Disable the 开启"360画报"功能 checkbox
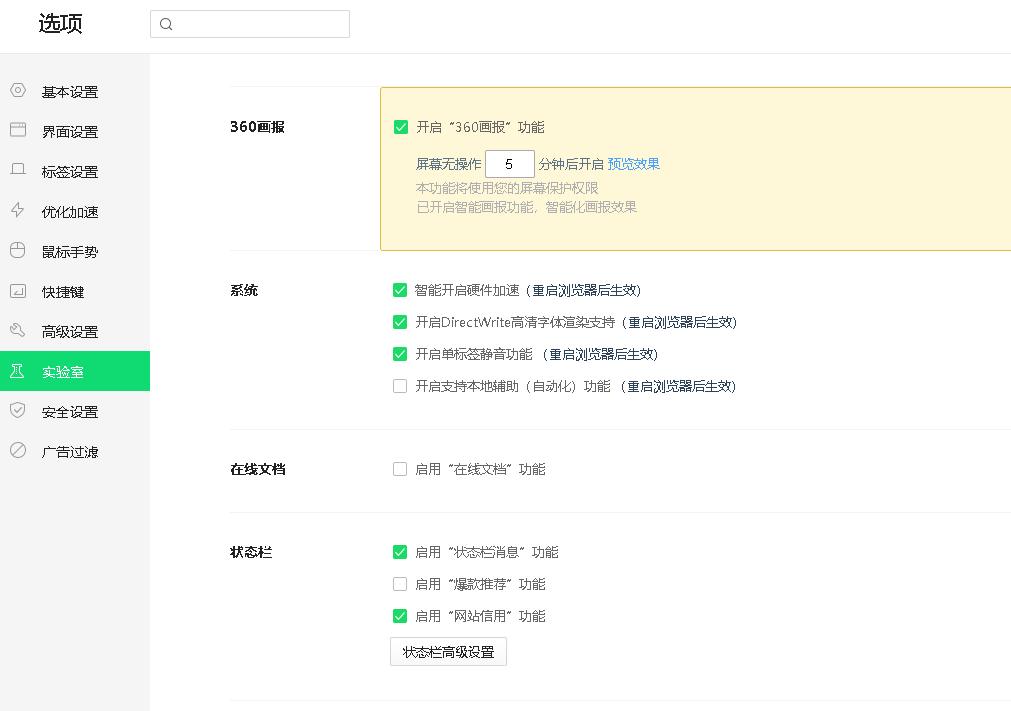1011x711 pixels. (x=400, y=127)
